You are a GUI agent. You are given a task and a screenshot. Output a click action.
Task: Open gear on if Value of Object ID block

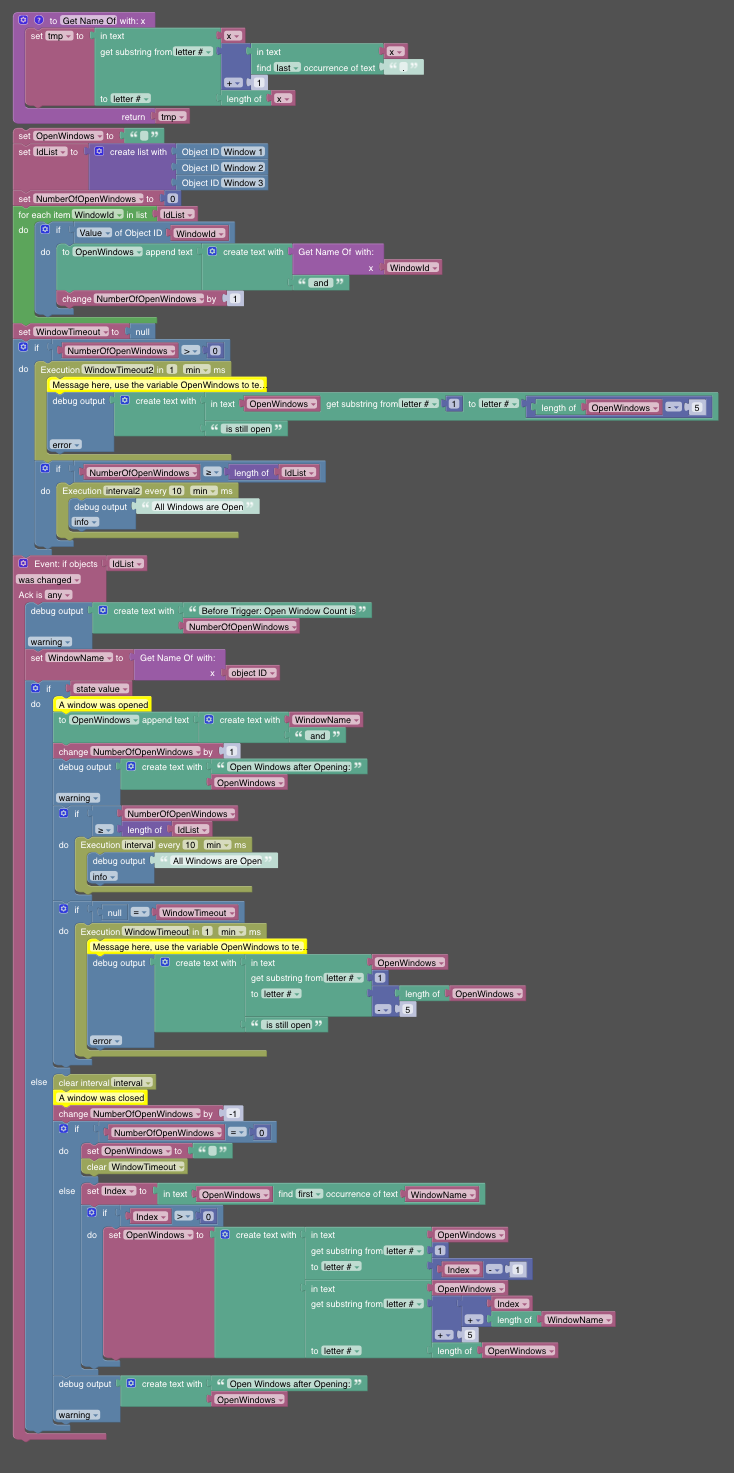44,229
